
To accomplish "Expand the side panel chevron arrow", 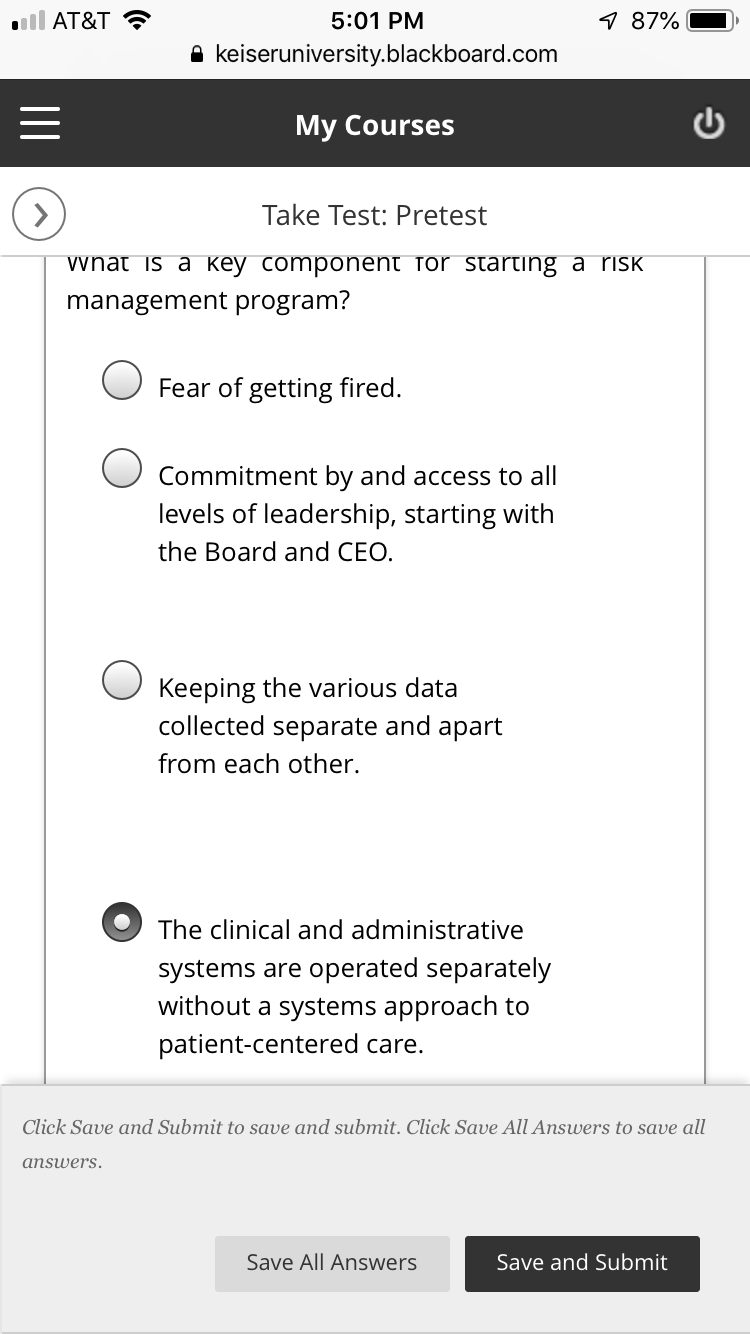I will 39,214.
